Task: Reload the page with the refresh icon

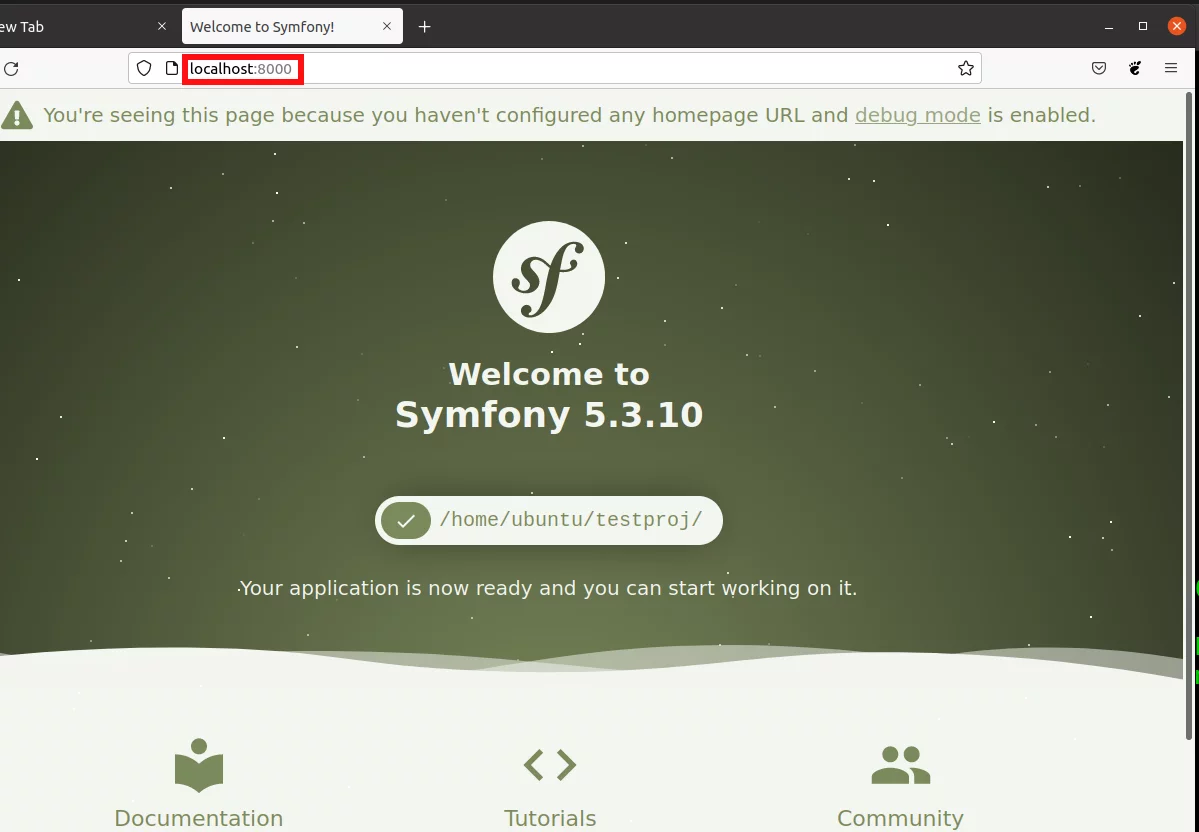Action: pyautogui.click(x=11, y=69)
